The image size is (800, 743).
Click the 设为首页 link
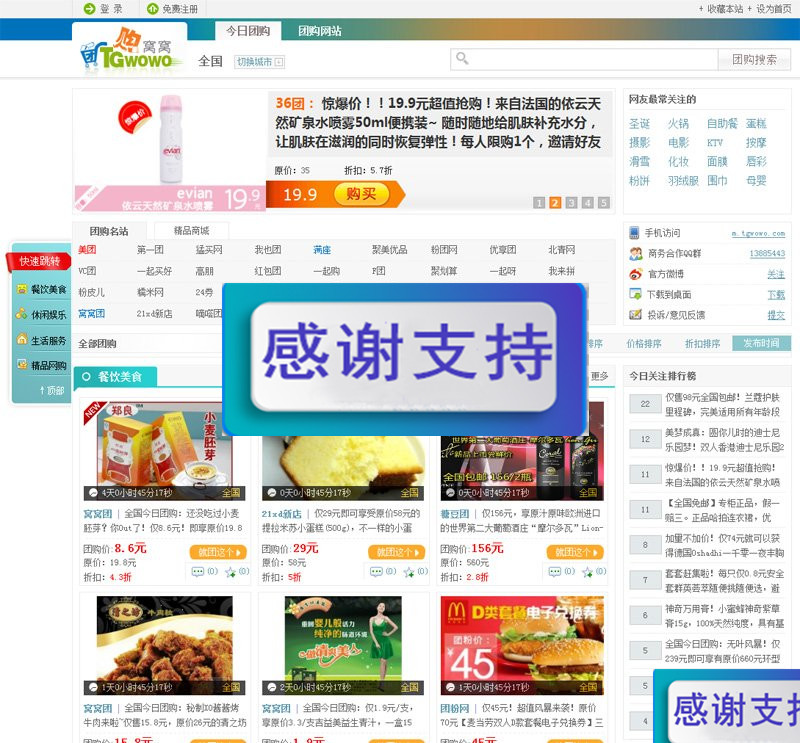click(x=773, y=9)
